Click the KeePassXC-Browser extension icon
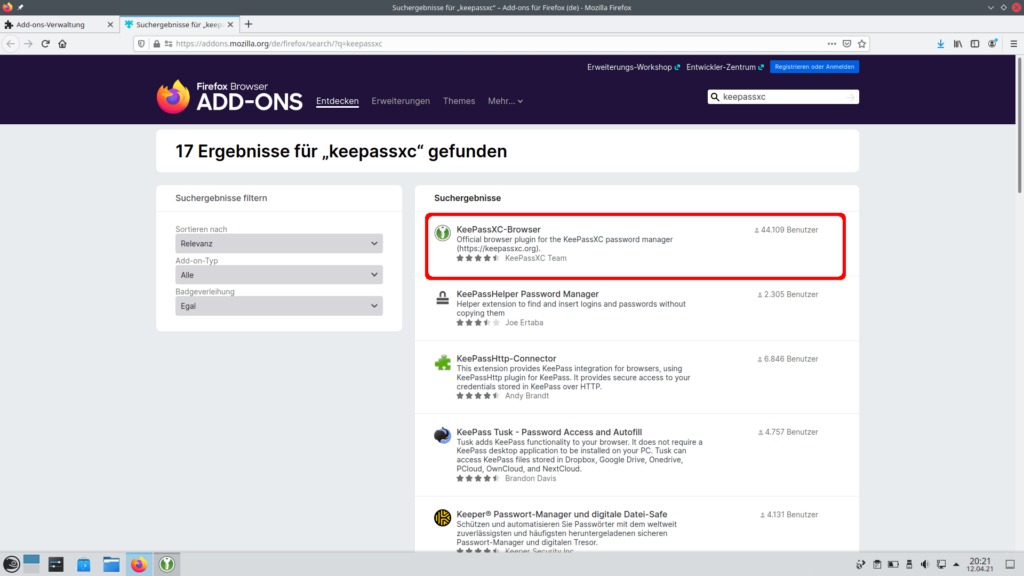 click(442, 232)
